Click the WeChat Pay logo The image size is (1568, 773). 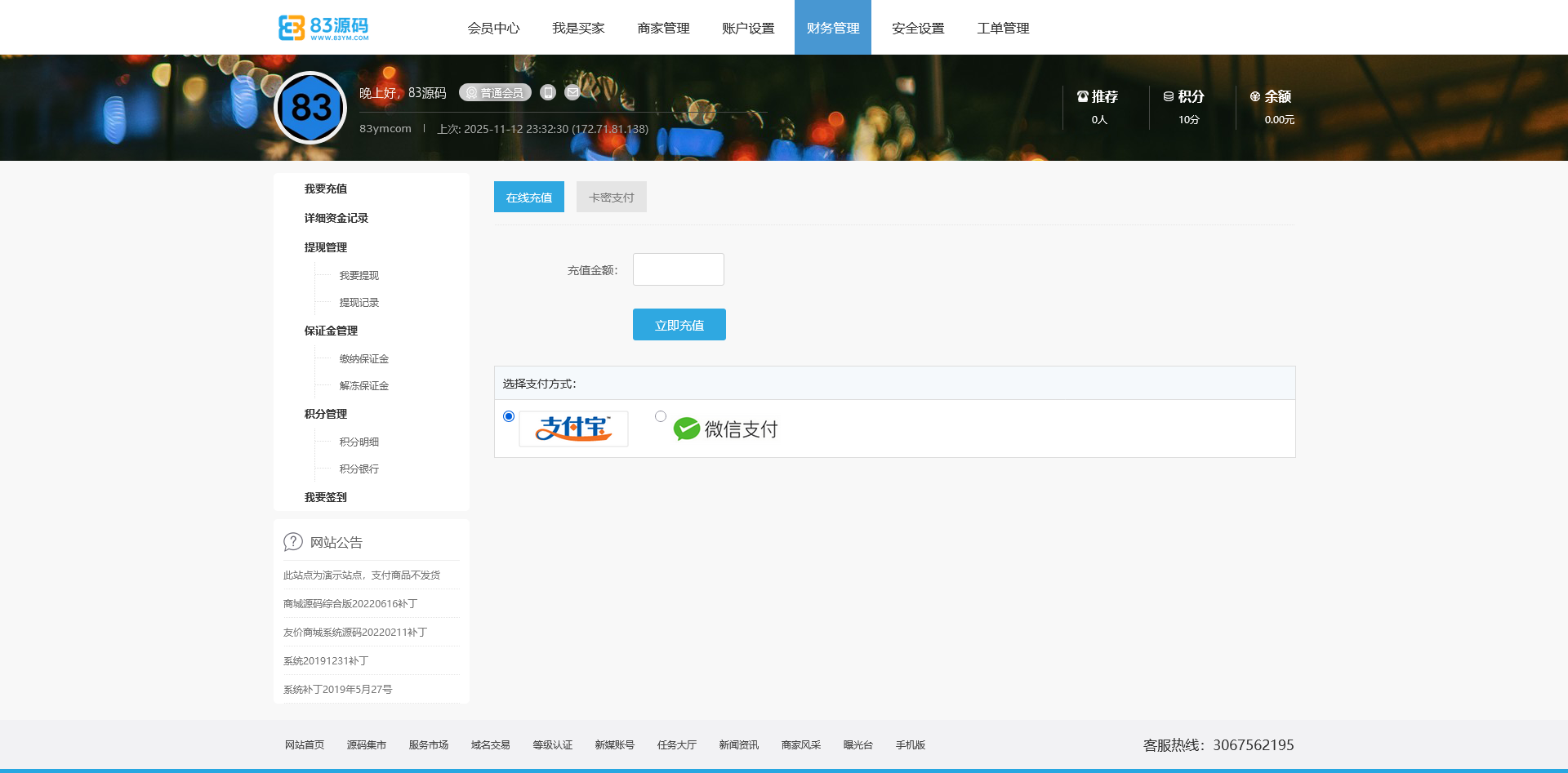725,429
